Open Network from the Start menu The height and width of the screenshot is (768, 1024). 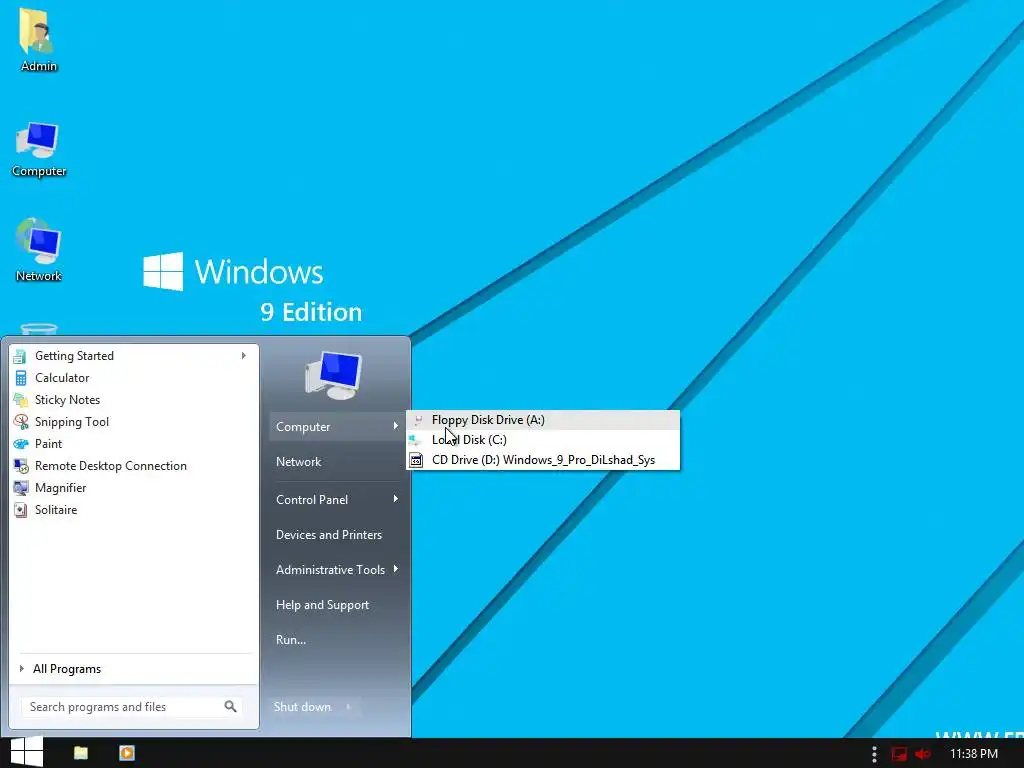[x=298, y=462]
